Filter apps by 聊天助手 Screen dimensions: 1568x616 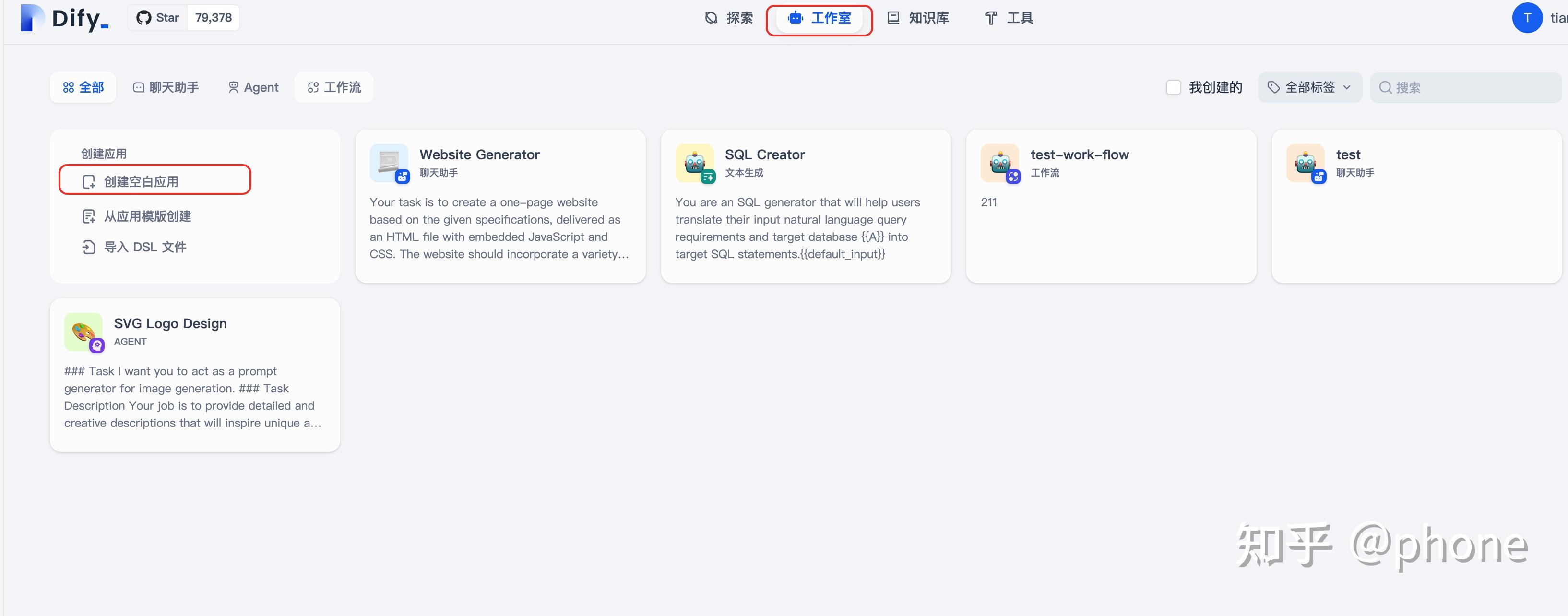pyautogui.click(x=166, y=88)
